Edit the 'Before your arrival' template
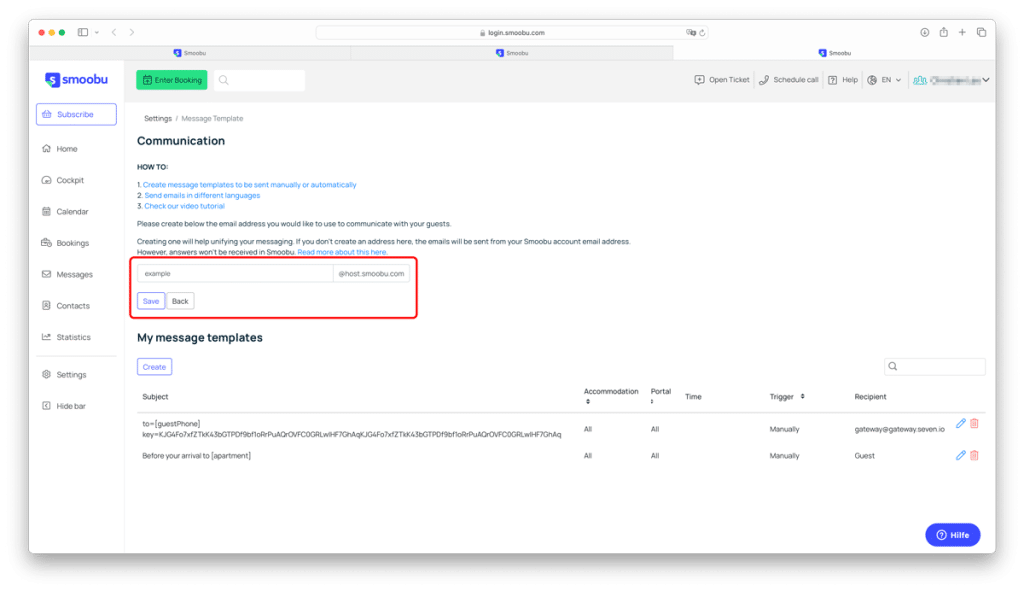This screenshot has height=591, width=1024. point(961,456)
